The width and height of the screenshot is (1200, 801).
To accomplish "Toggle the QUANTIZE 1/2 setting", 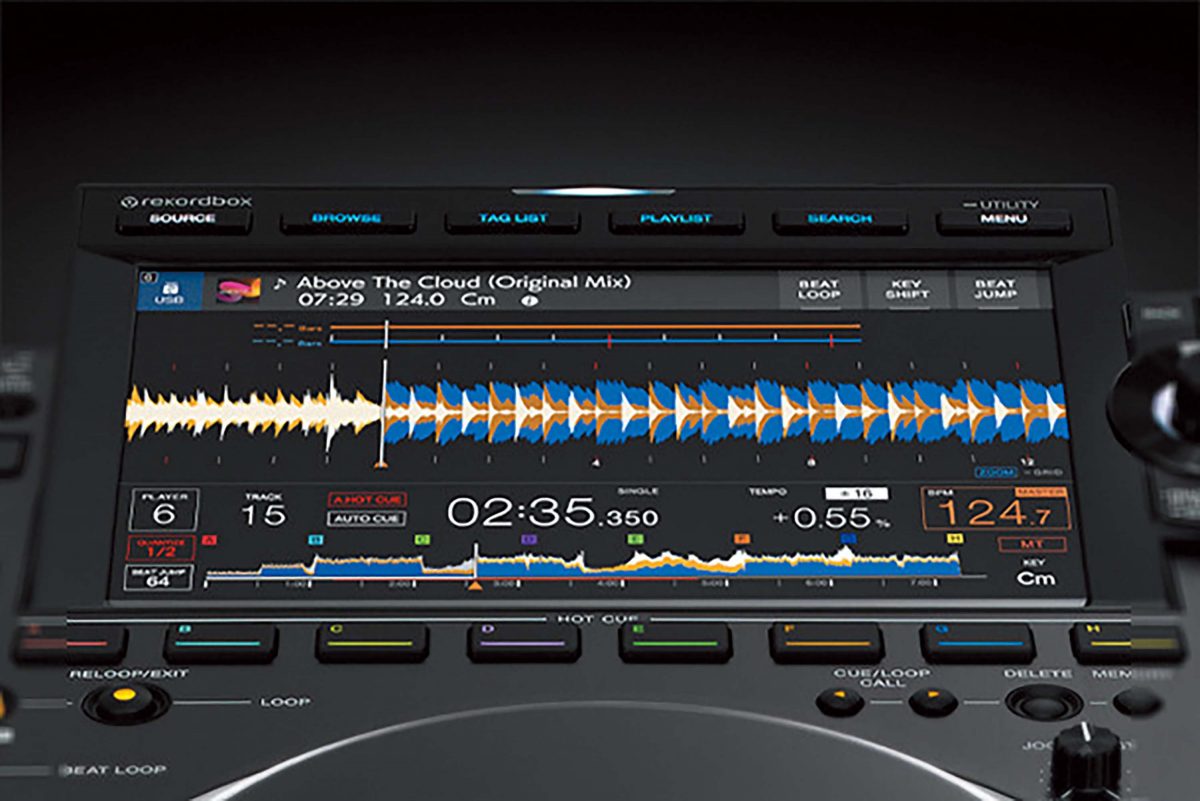I will pos(160,548).
